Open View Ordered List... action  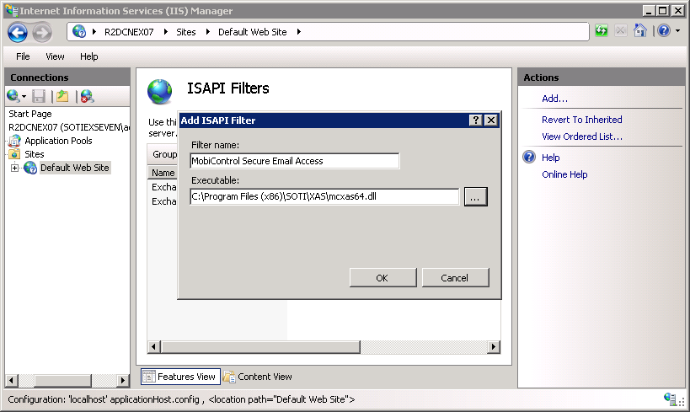pos(582,137)
